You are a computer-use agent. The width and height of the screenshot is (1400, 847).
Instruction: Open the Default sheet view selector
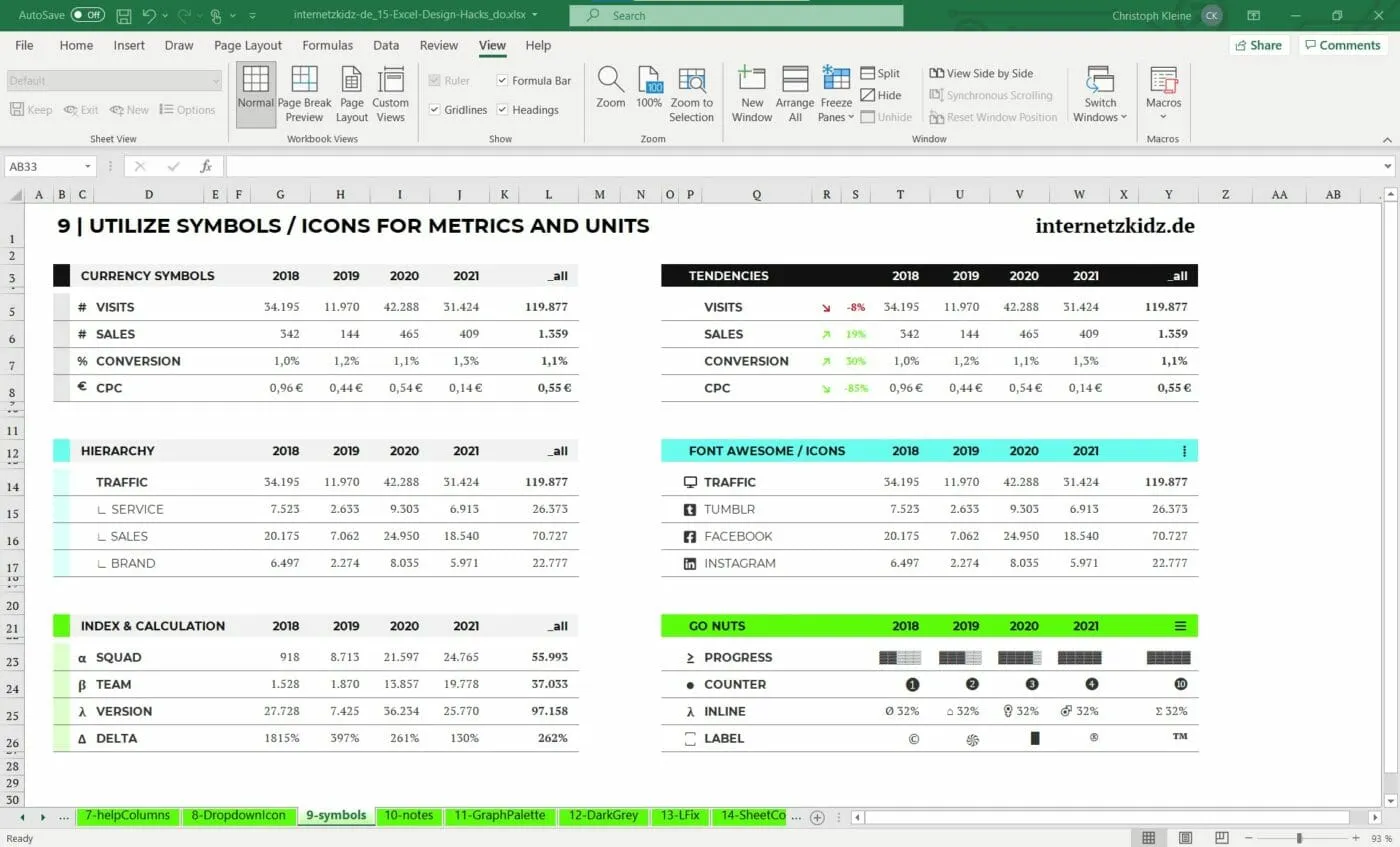coord(113,80)
